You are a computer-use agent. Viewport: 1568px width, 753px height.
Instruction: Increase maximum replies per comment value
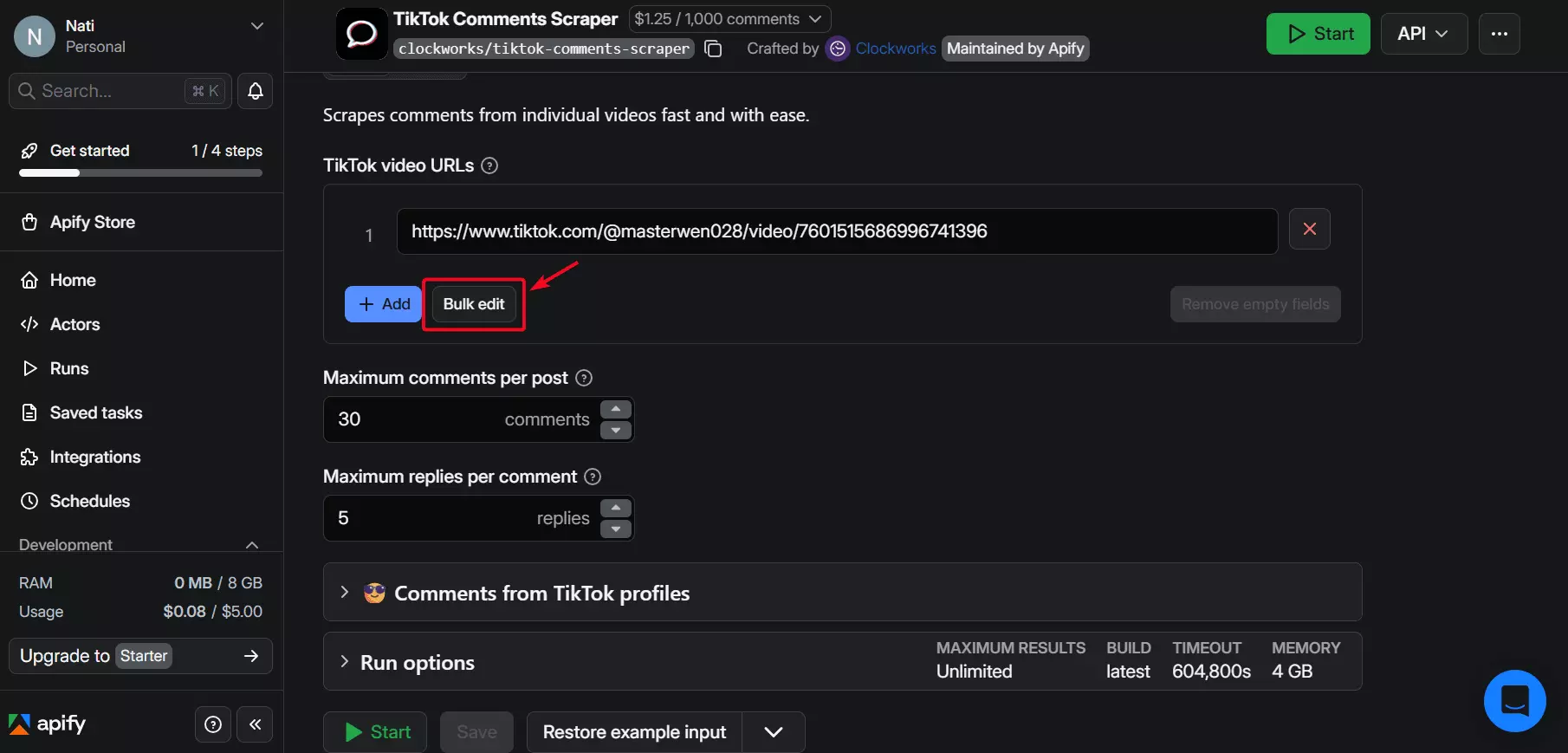tap(616, 508)
